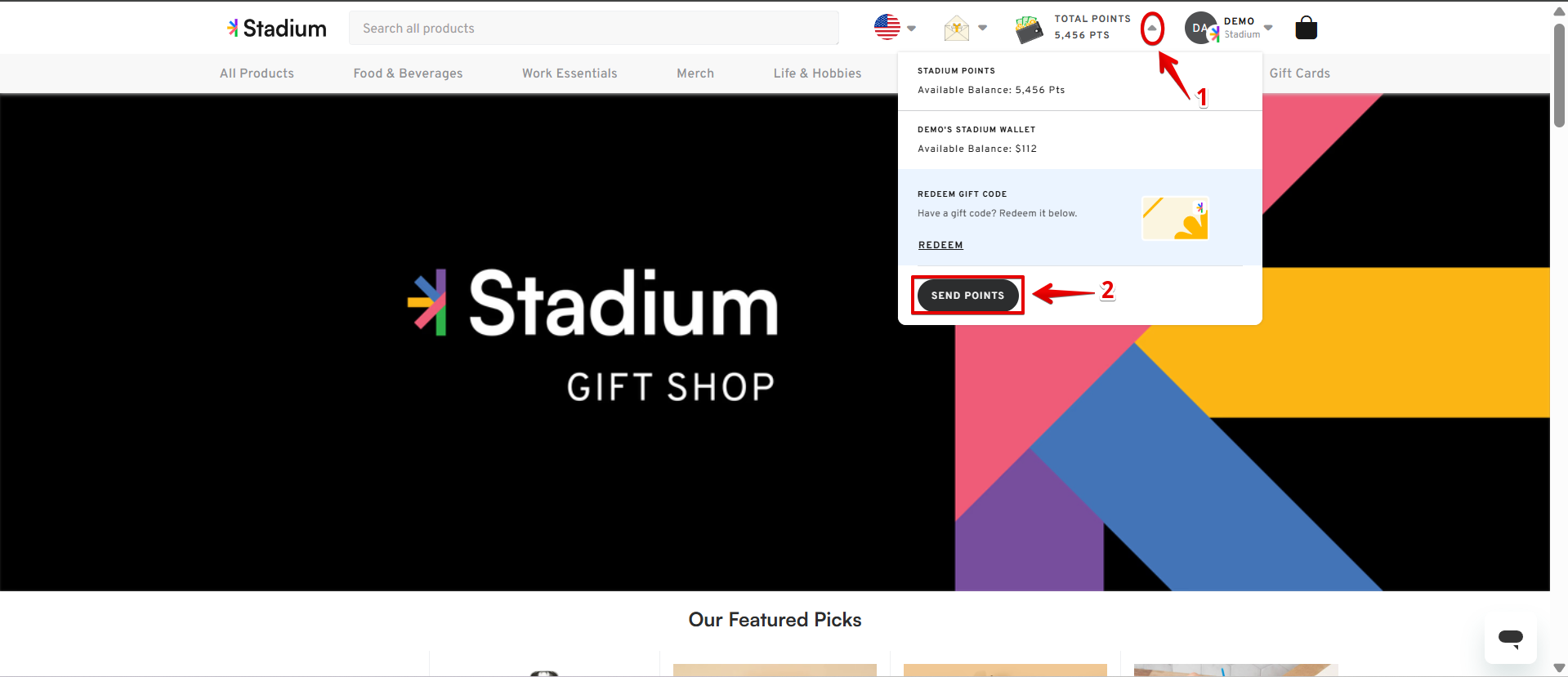Click the US flag country icon
The width and height of the screenshot is (1568, 677).
click(x=887, y=28)
